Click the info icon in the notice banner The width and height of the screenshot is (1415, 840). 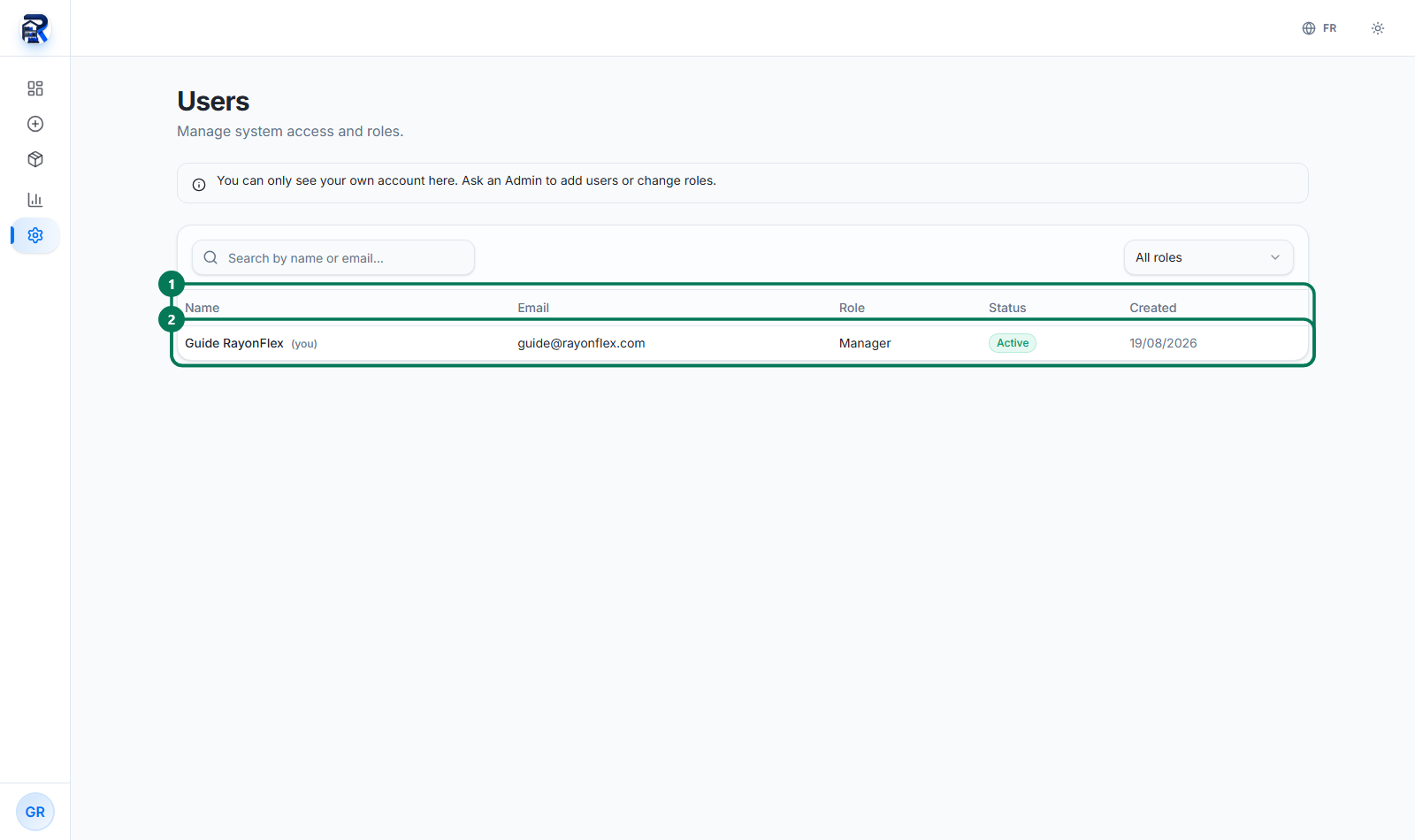pos(199,185)
